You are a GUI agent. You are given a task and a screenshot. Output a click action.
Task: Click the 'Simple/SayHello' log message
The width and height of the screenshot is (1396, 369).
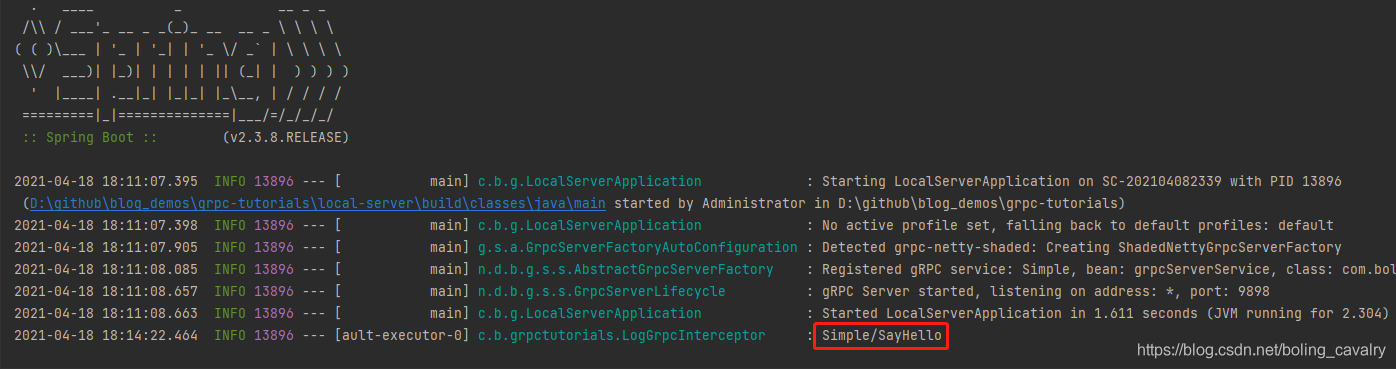point(881,335)
